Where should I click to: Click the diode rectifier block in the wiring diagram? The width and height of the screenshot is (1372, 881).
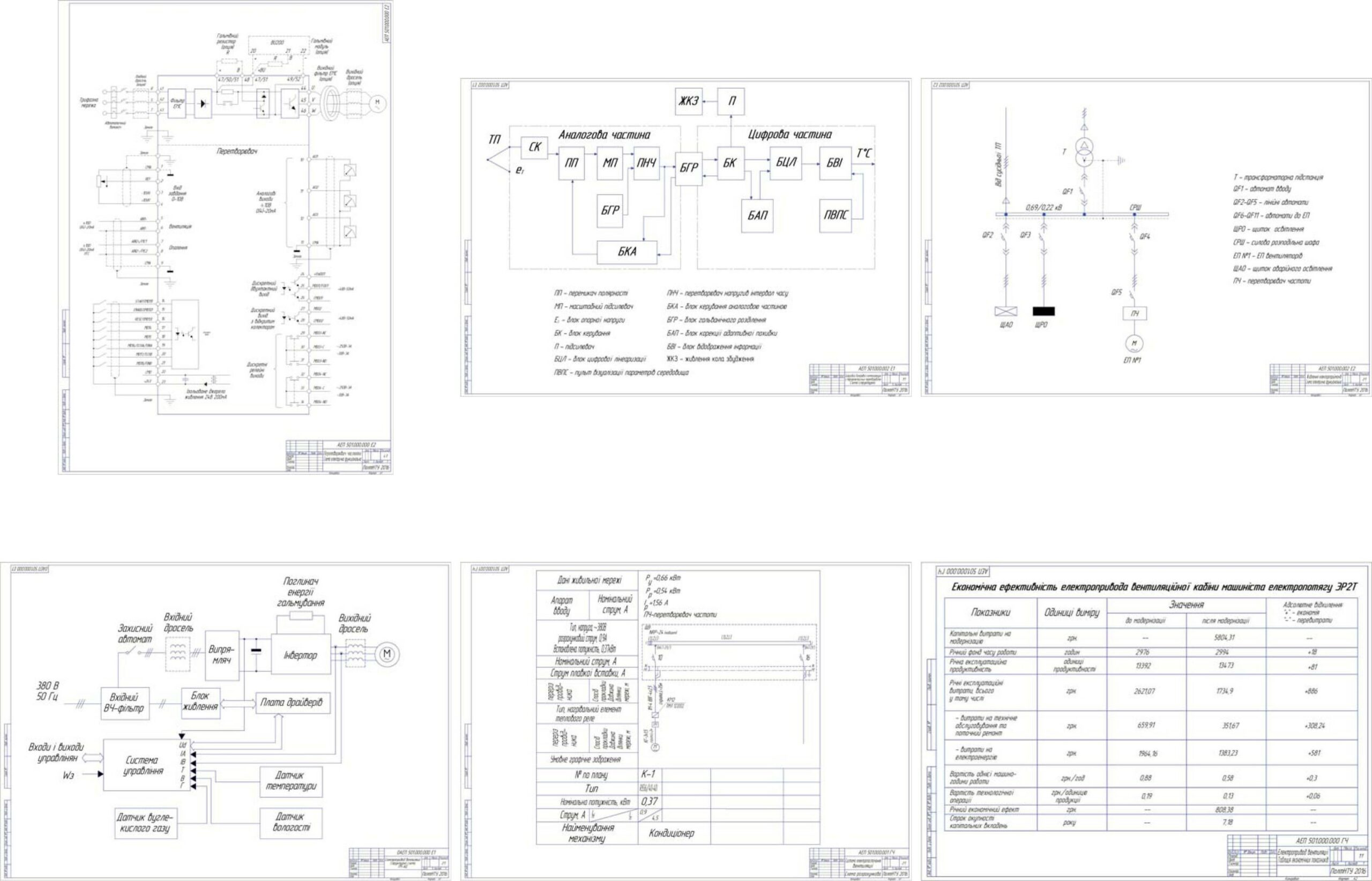click(x=203, y=103)
